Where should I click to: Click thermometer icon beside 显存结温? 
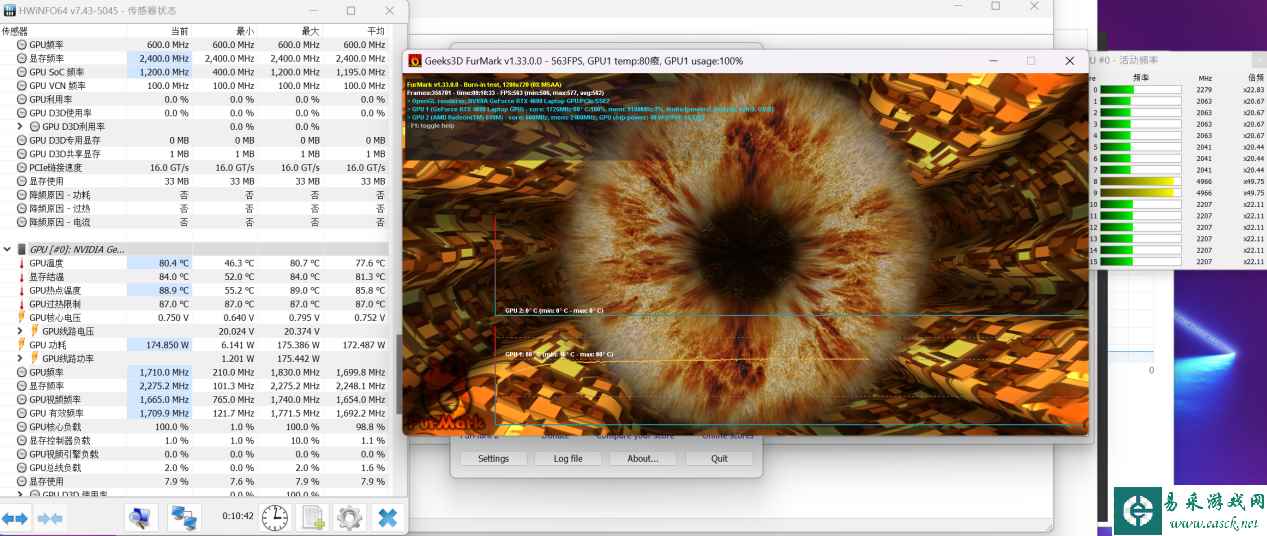(21, 277)
